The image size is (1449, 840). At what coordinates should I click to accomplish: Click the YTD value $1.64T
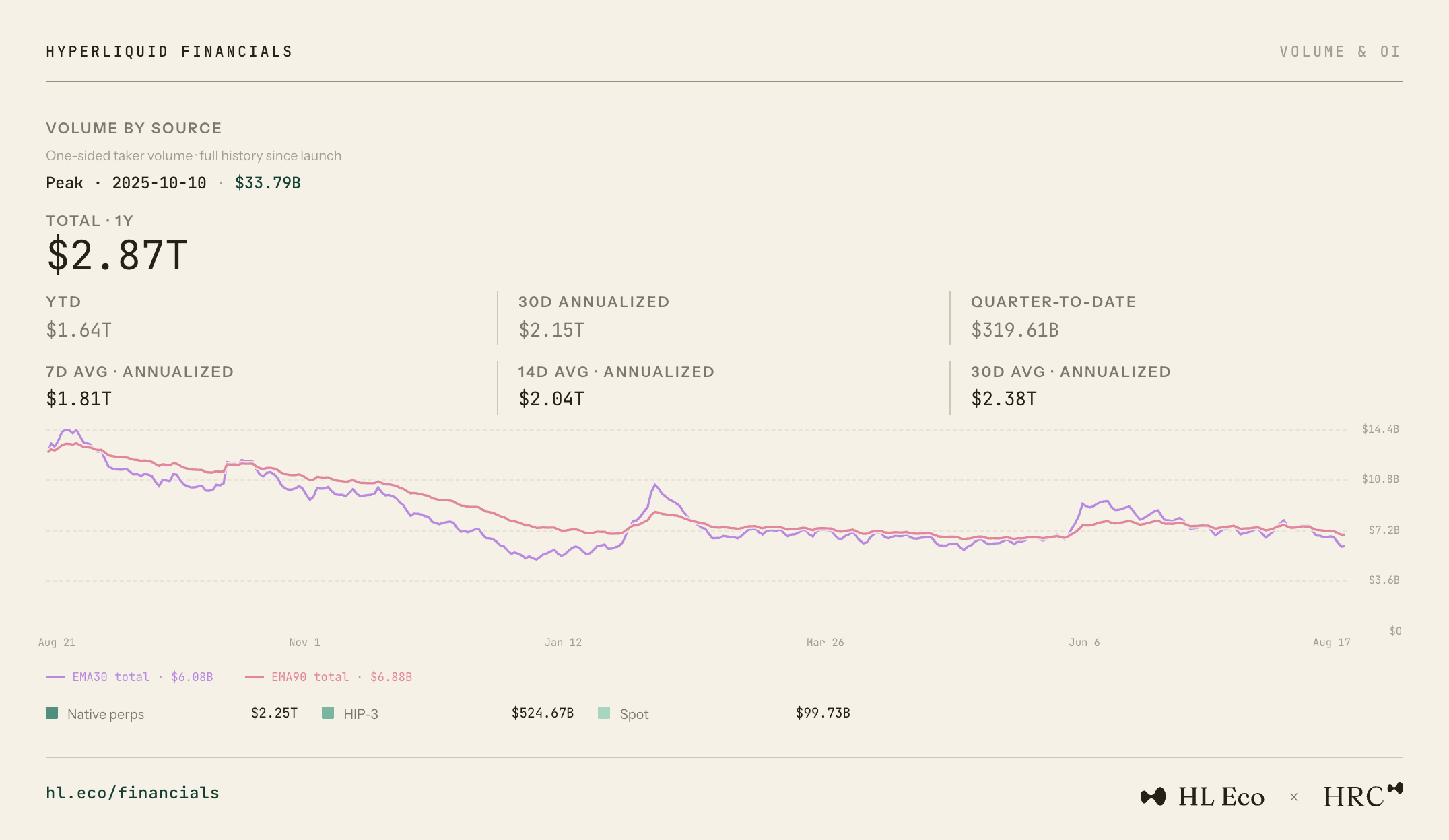(79, 330)
